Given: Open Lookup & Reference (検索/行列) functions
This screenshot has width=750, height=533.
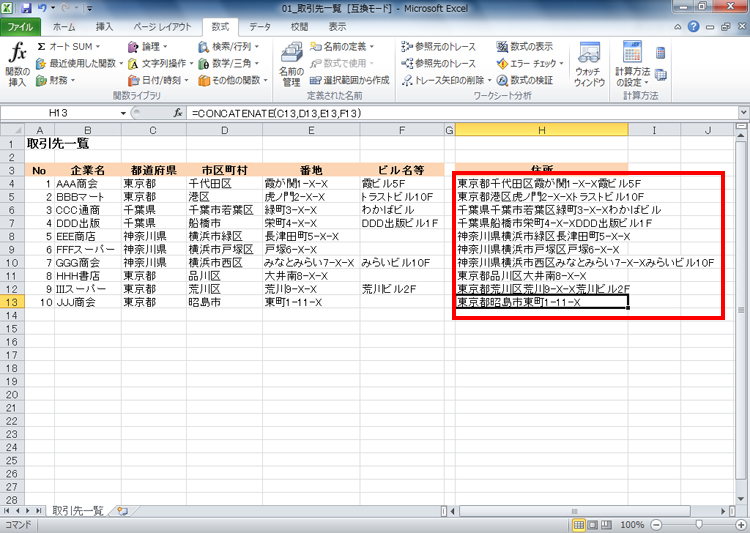Looking at the screenshot, I should (229, 46).
